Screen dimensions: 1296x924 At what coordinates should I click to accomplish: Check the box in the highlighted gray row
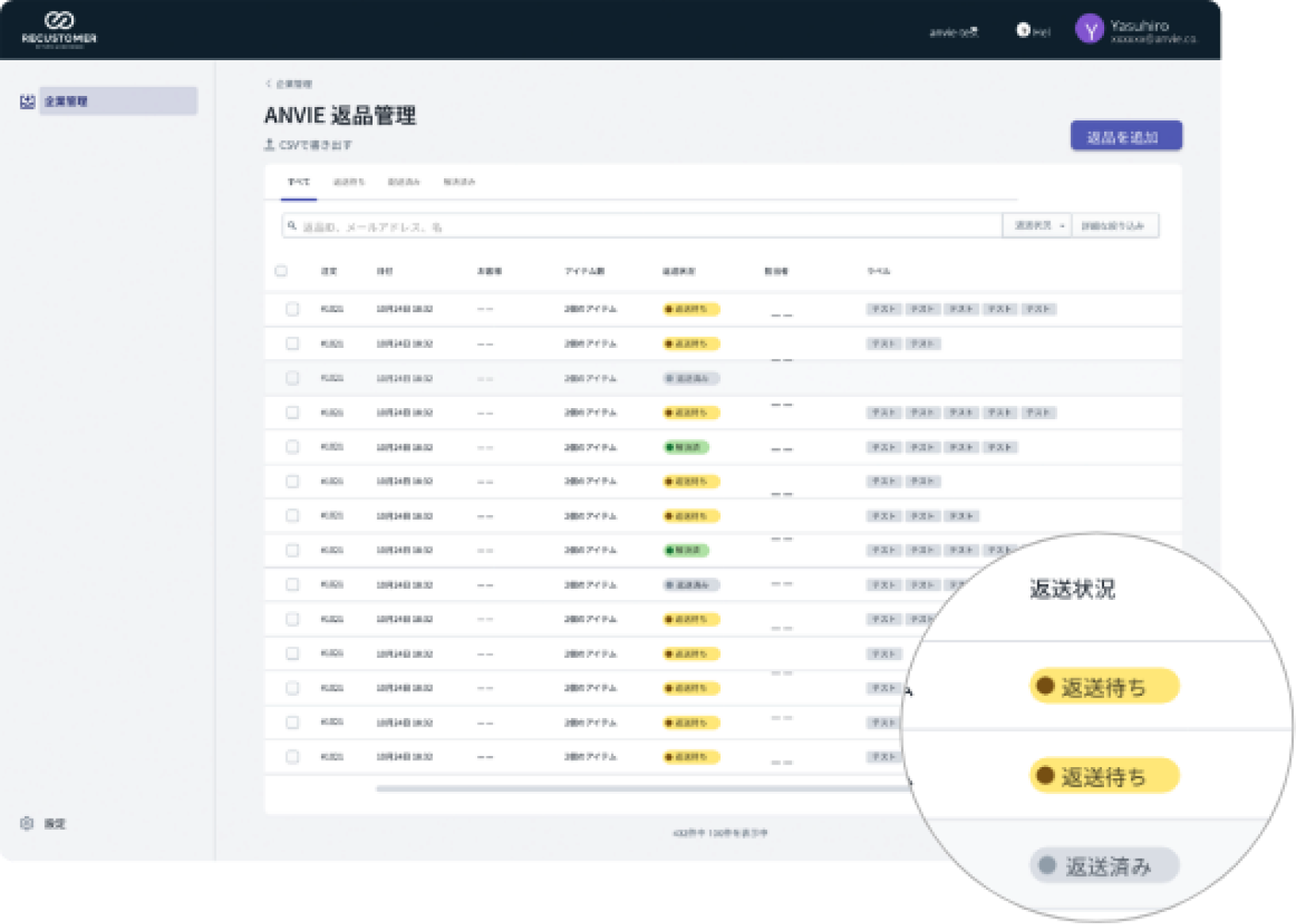click(x=292, y=378)
